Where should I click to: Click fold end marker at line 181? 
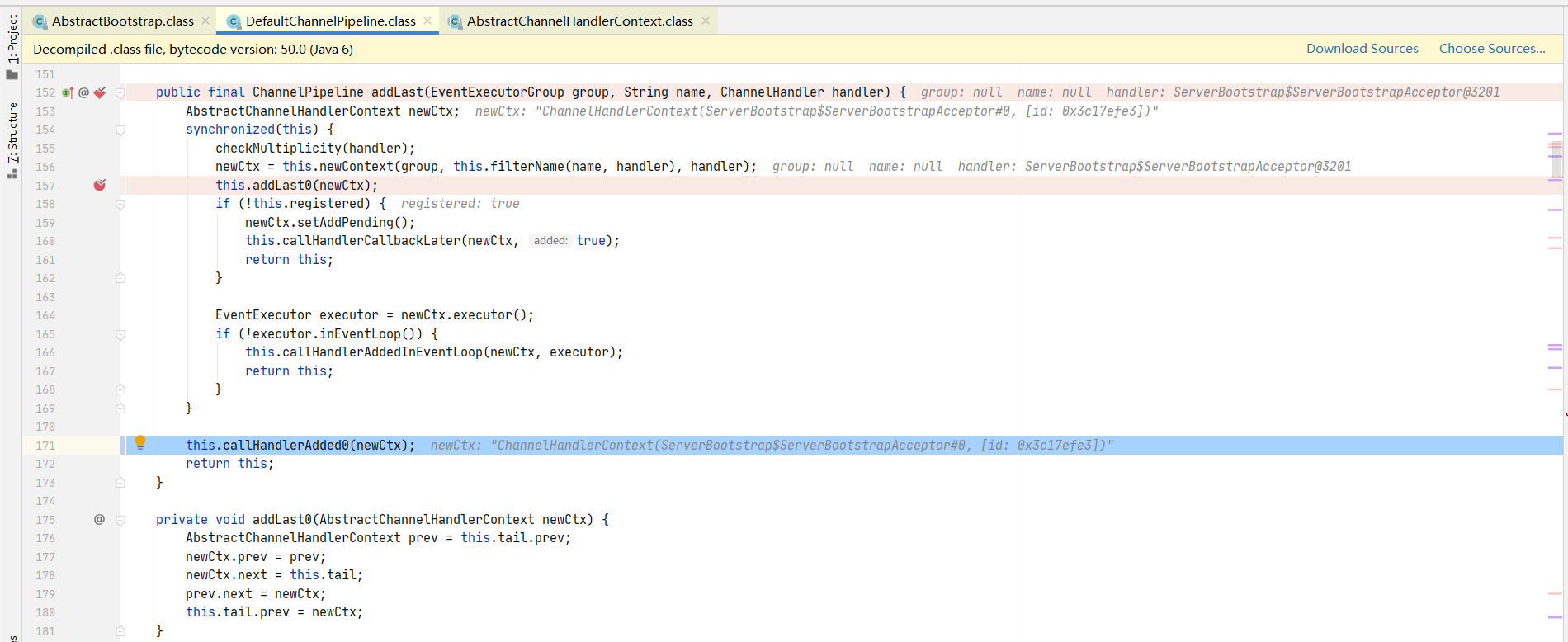point(120,631)
